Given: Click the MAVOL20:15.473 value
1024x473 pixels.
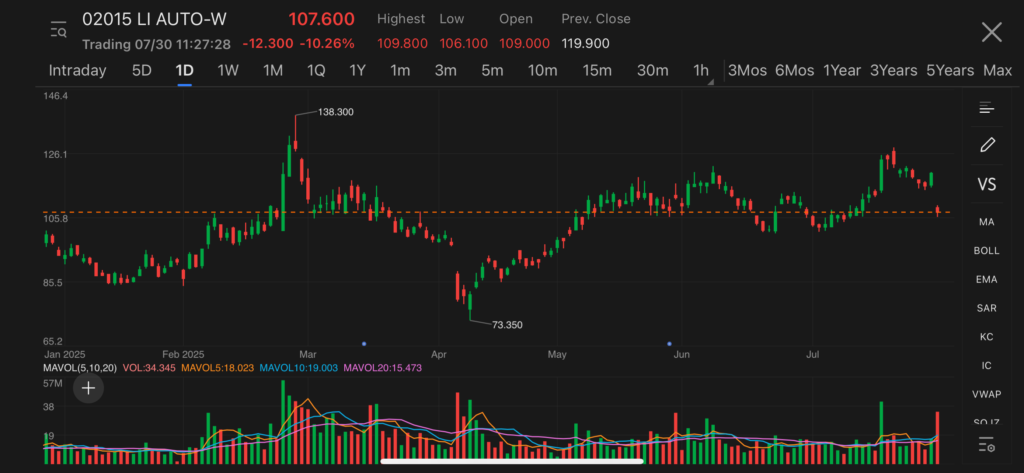Looking at the screenshot, I should click(x=383, y=368).
